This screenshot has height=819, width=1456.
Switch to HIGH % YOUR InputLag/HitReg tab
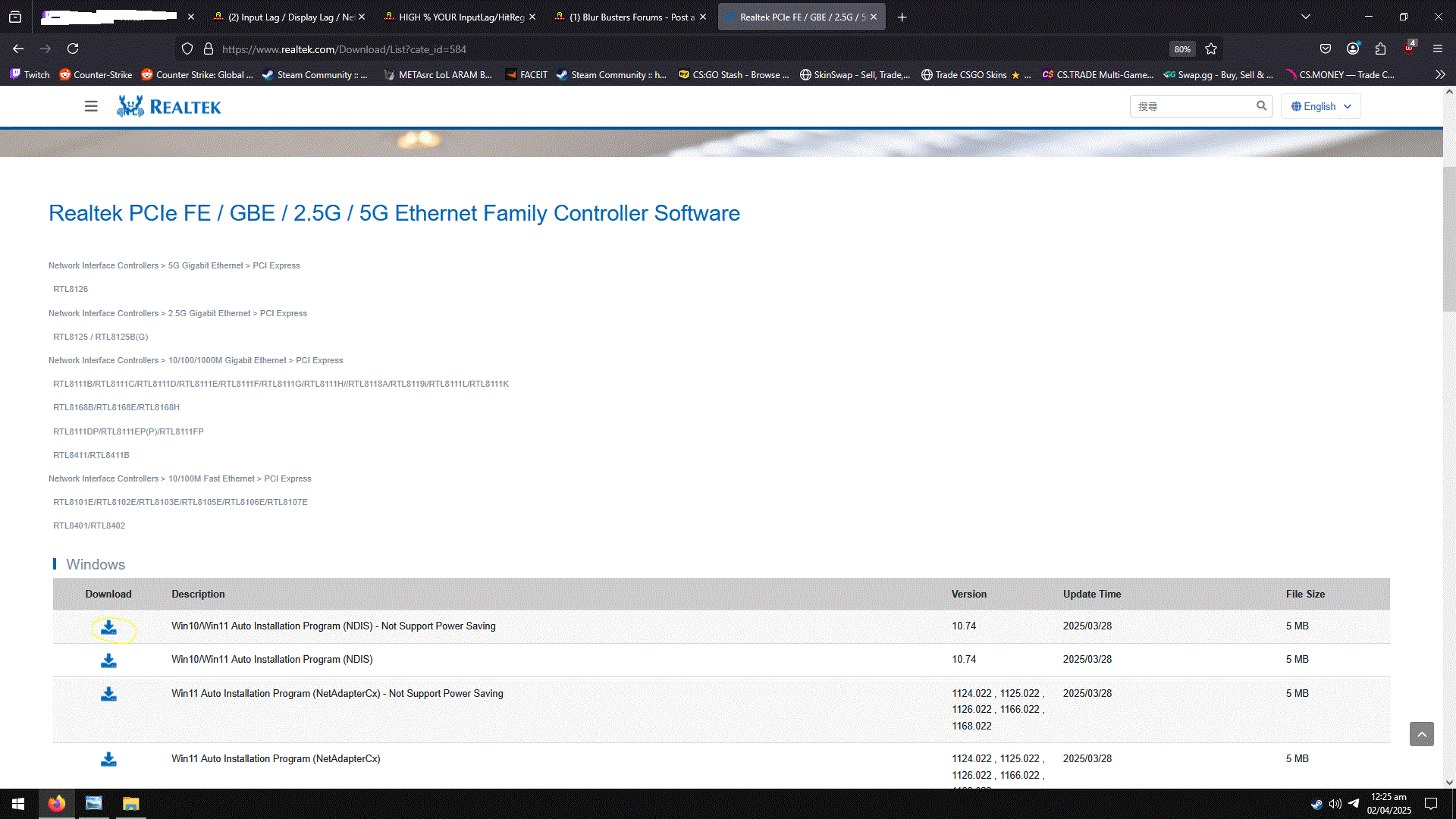[x=459, y=17]
